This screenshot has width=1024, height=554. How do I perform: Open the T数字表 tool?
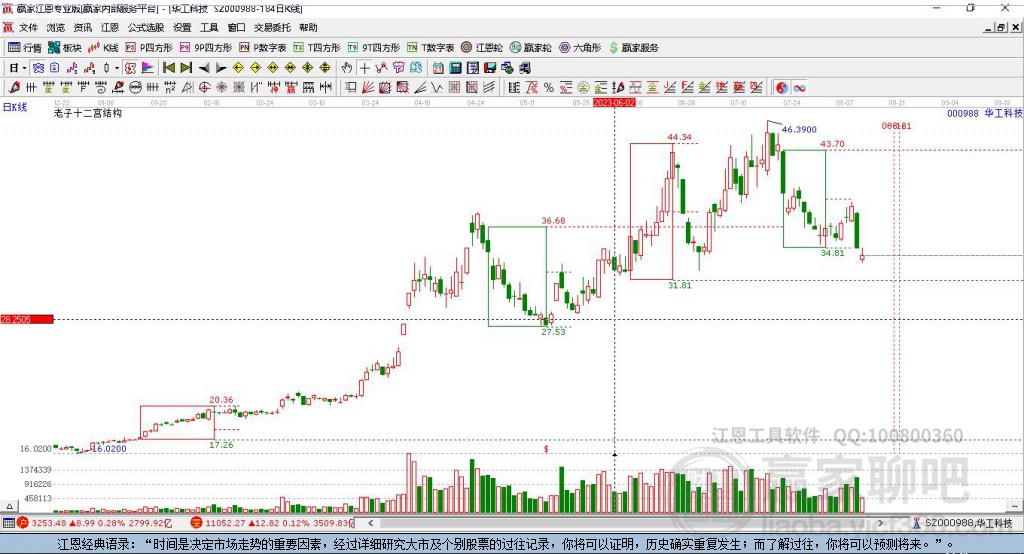tap(430, 48)
